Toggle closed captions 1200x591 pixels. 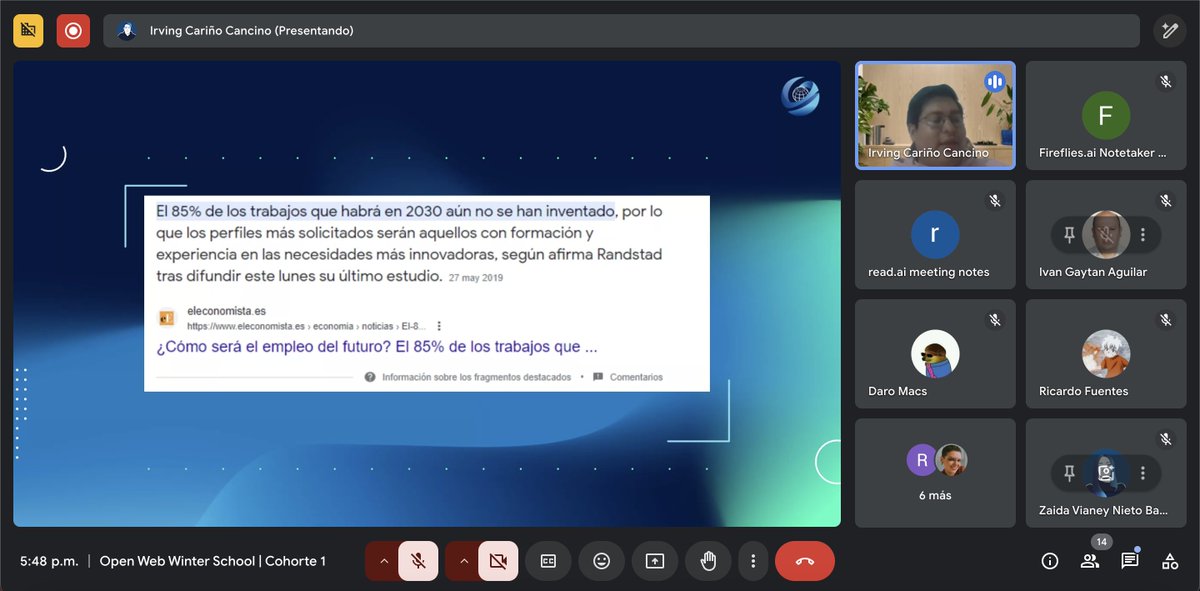tap(548, 561)
